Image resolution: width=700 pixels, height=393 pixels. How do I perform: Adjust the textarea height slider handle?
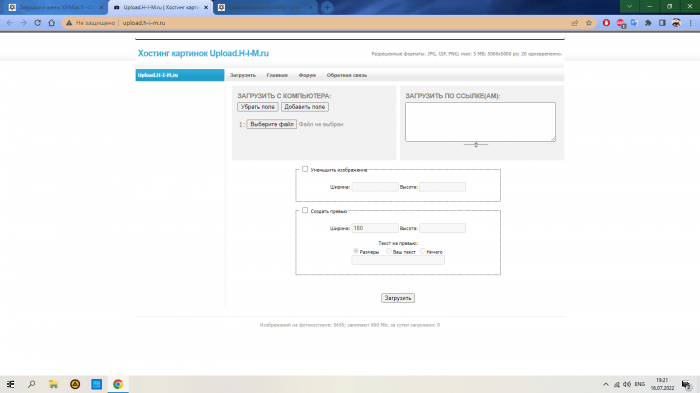coord(476,145)
